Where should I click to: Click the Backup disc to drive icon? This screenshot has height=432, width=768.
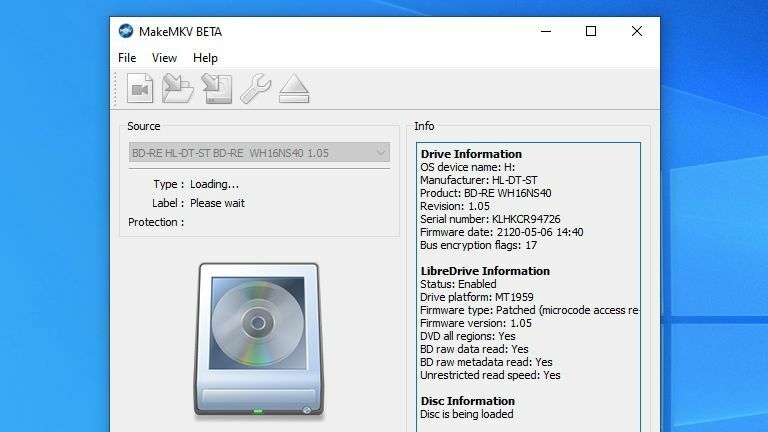[x=217, y=89]
